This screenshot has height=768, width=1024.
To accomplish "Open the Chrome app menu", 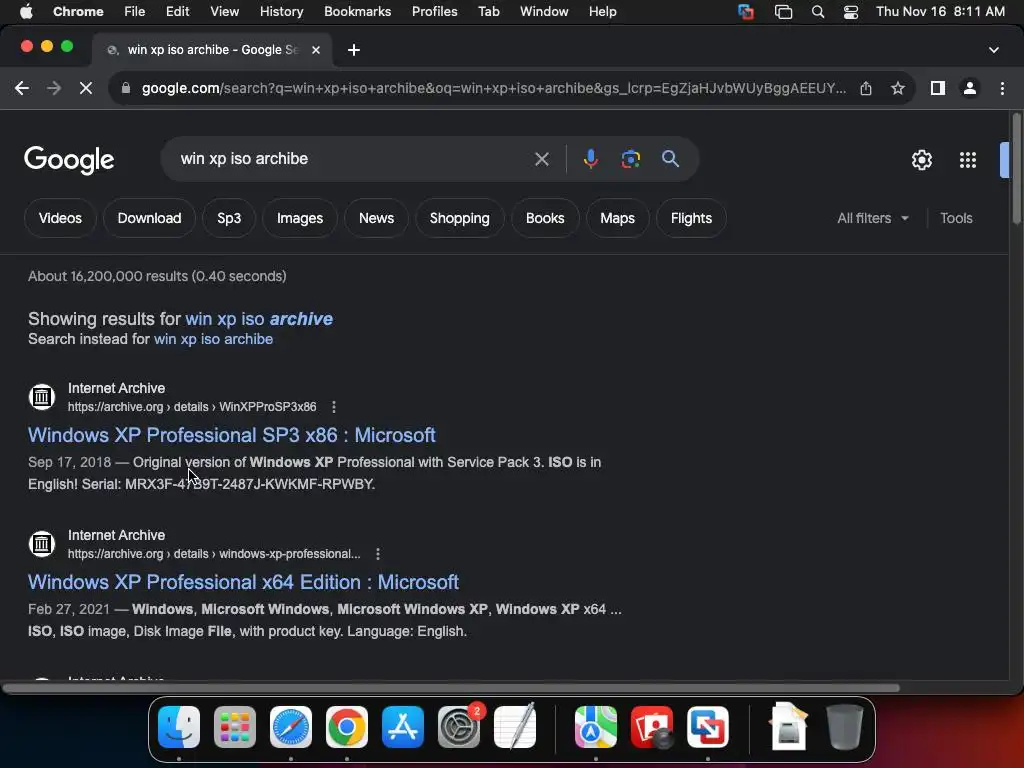I will pos(78,12).
